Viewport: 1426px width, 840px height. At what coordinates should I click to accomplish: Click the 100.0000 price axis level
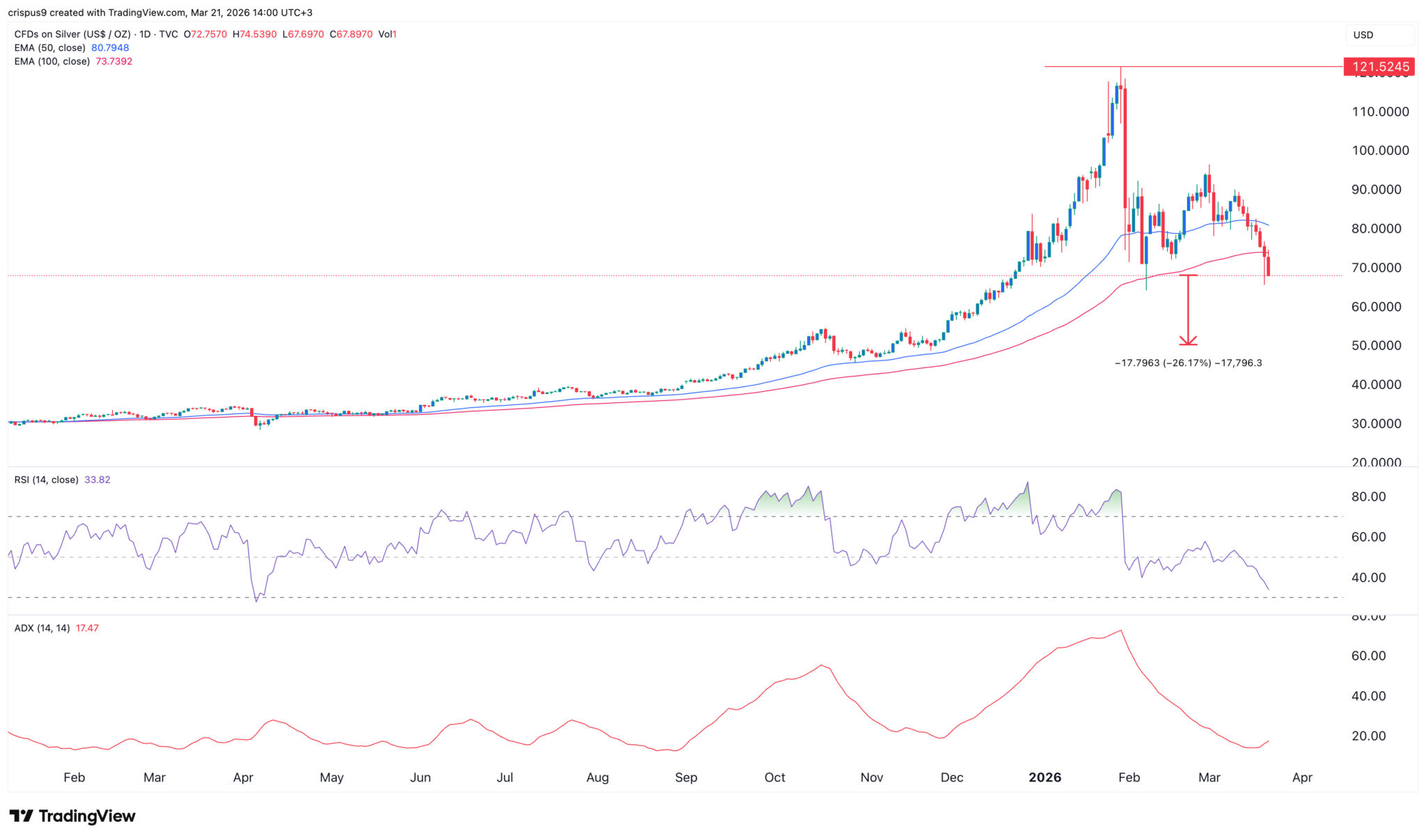pos(1380,150)
